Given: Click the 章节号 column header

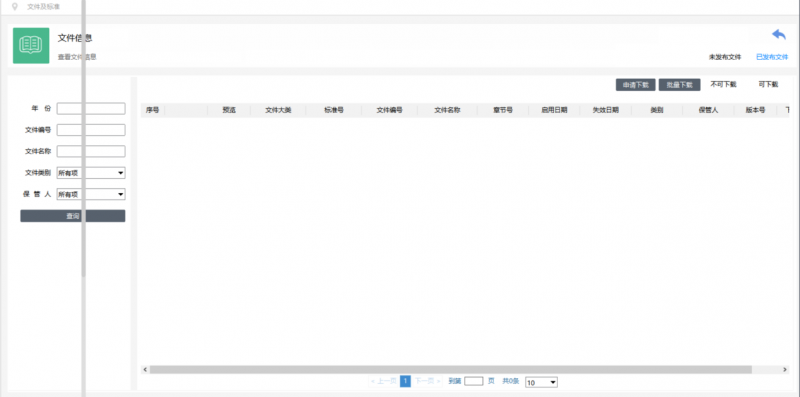Looking at the screenshot, I should tap(503, 110).
